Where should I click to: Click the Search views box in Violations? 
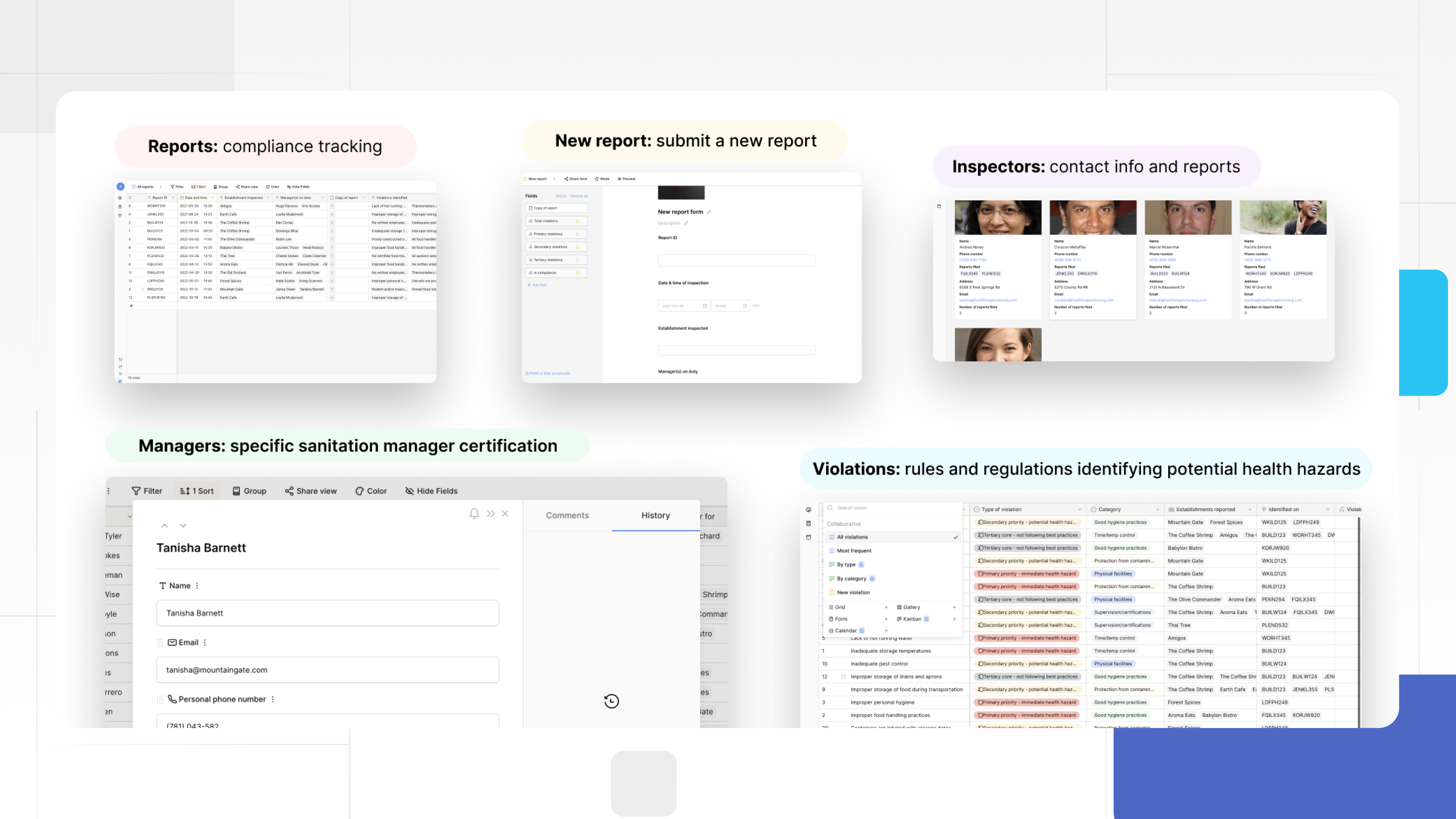[893, 508]
